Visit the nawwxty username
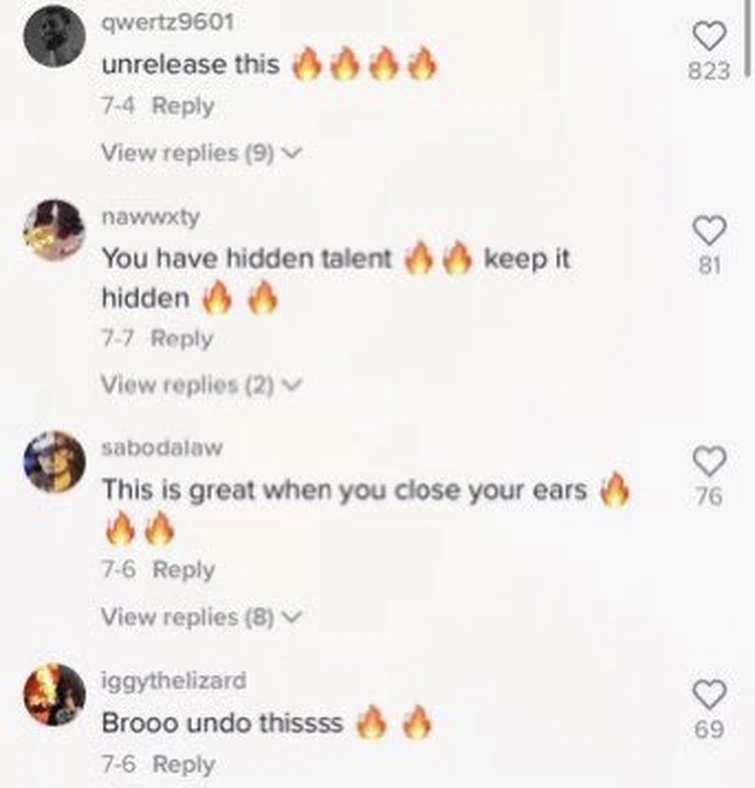The width and height of the screenshot is (755, 788). pos(151,217)
